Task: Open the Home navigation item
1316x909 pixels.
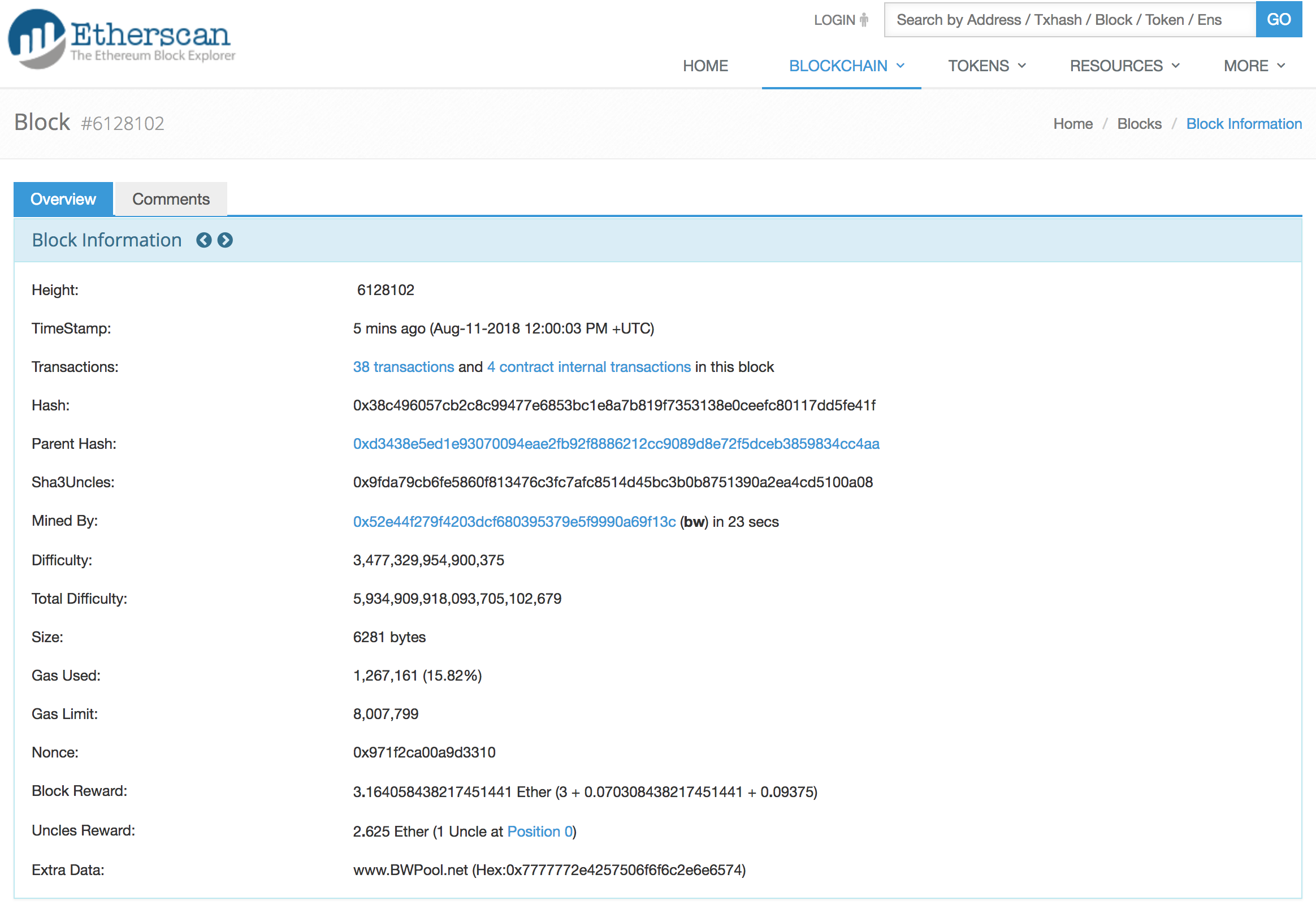Action: 705,66
